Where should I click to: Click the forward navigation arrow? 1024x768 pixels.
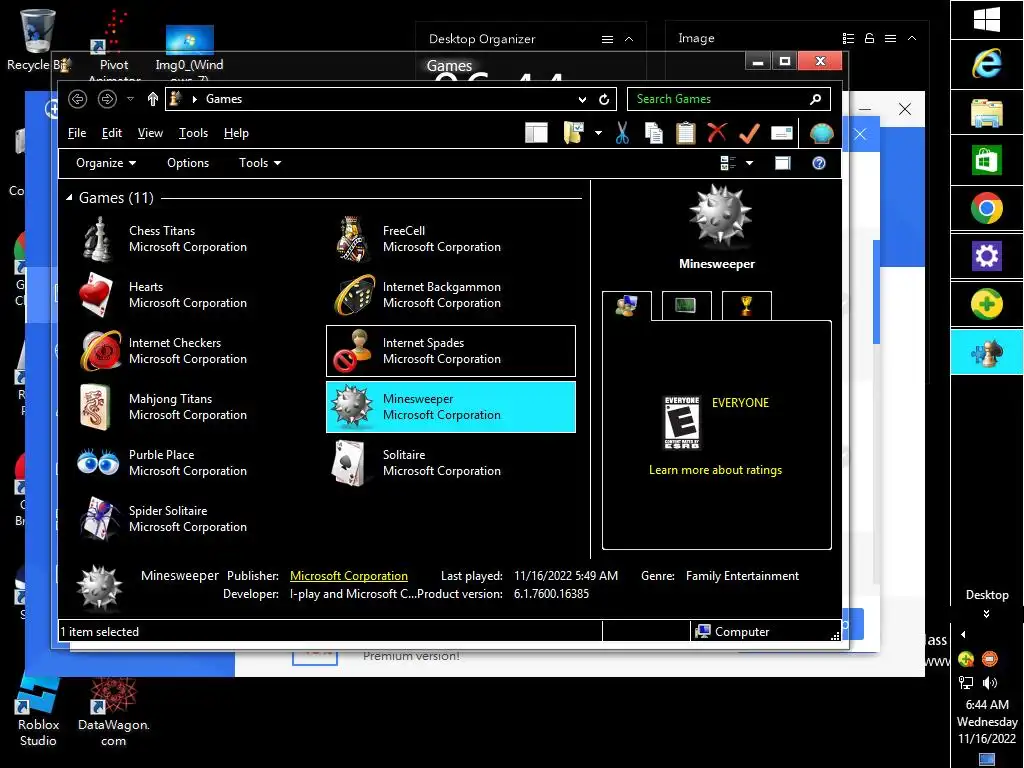pyautogui.click(x=107, y=99)
